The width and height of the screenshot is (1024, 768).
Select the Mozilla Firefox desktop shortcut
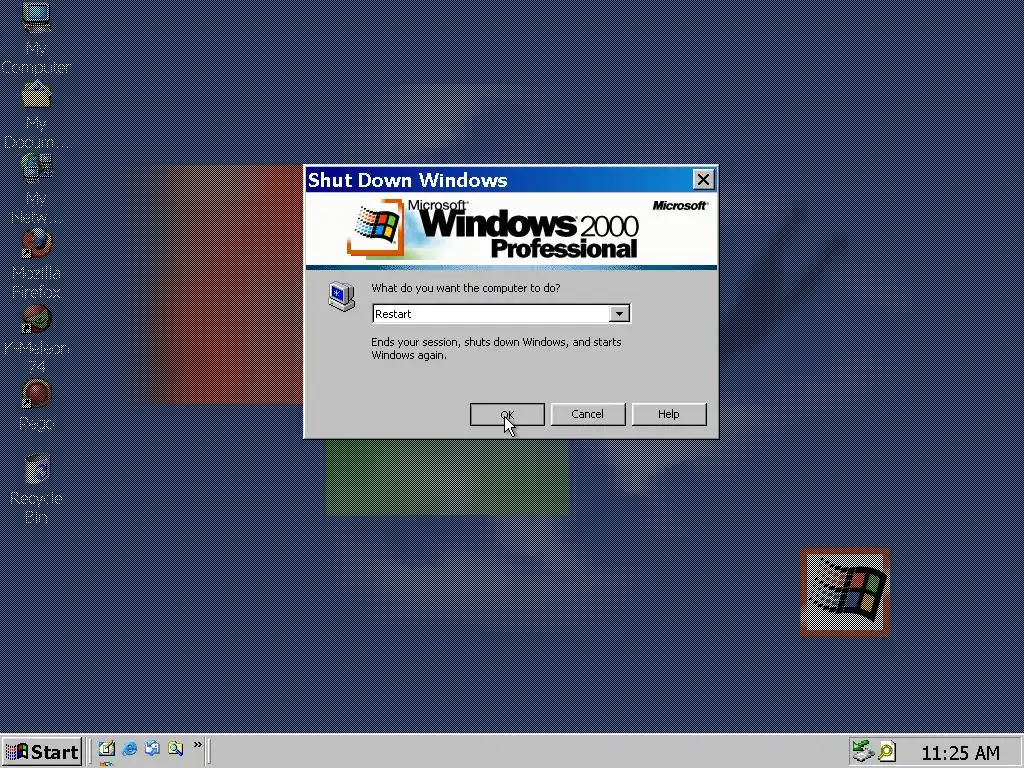click(x=36, y=264)
